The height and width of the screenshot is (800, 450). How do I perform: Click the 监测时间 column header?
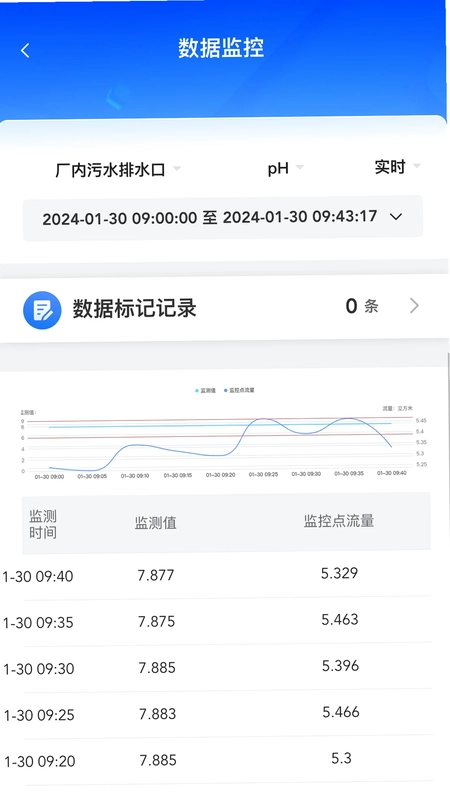coord(43,524)
